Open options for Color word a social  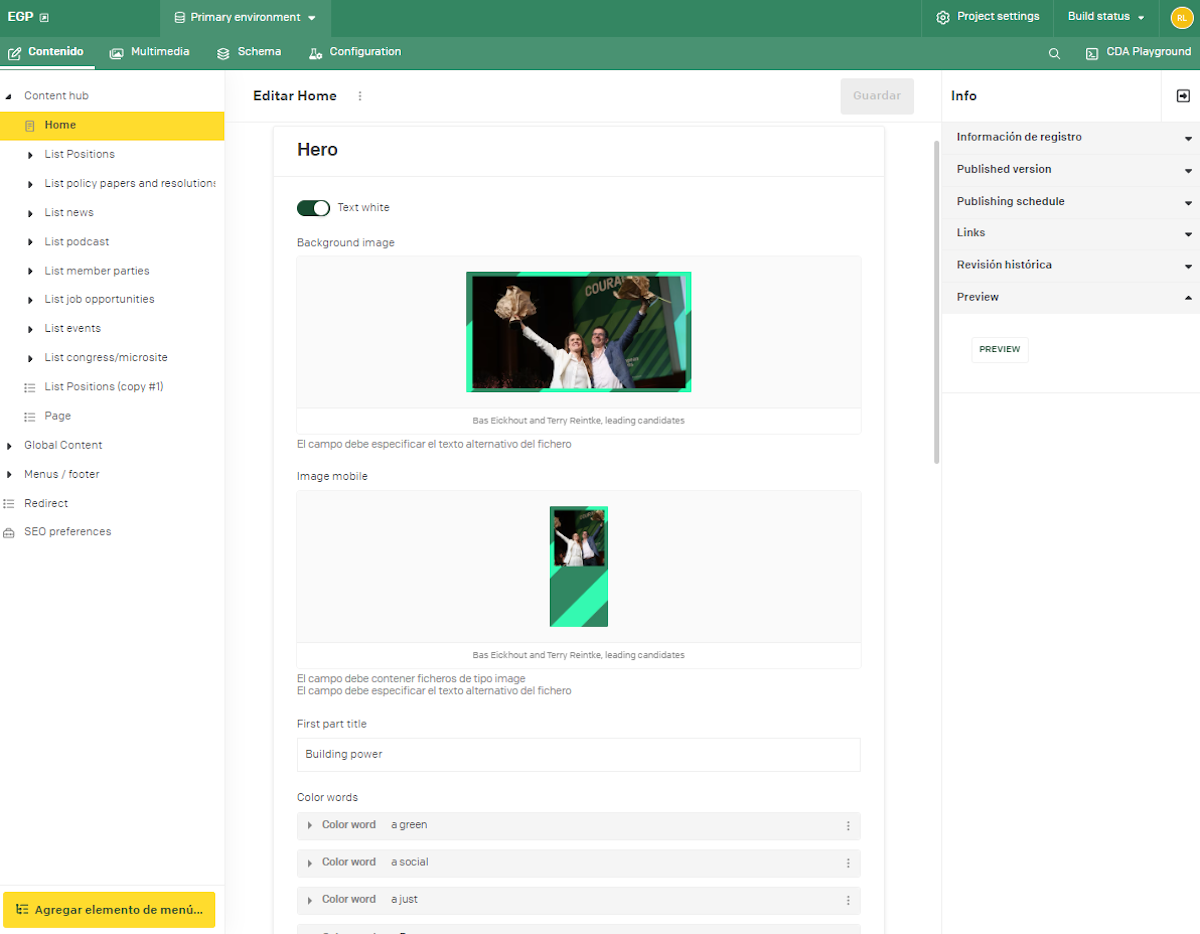(x=848, y=863)
